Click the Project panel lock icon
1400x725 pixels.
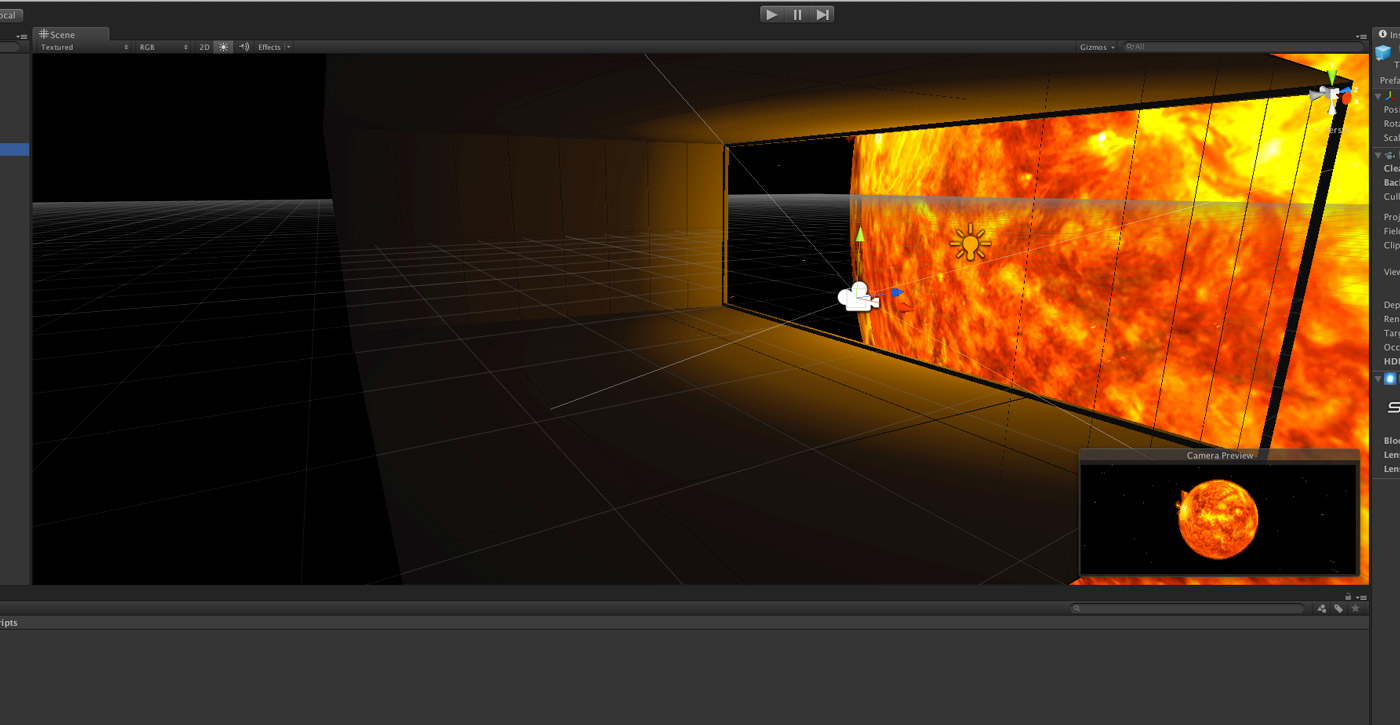pyautogui.click(x=1348, y=597)
